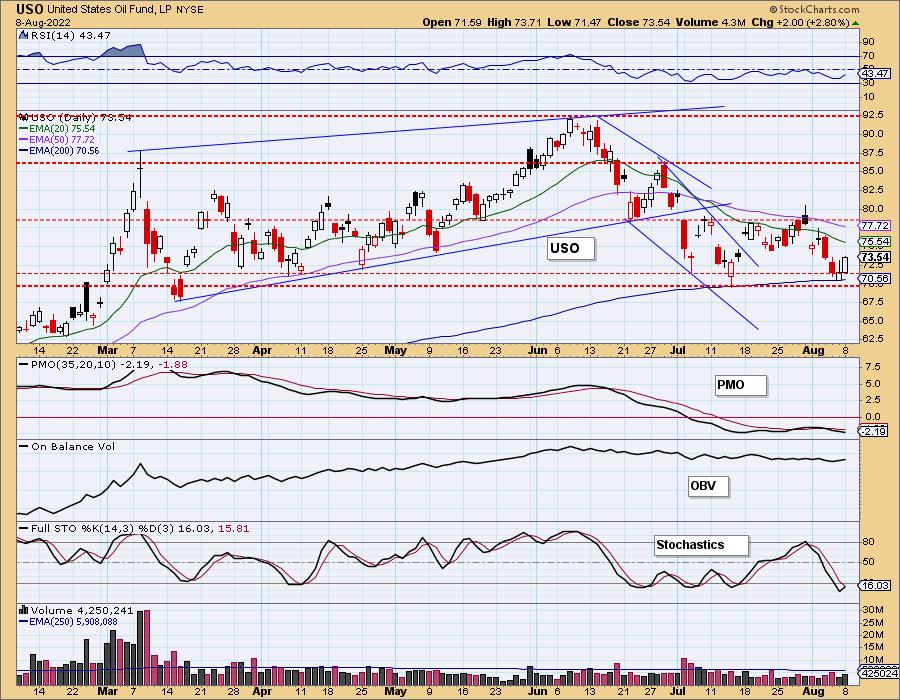Click the 16.03 stochastic value tag on the right axis
Screen dimensions: 900x700
tap(875, 585)
